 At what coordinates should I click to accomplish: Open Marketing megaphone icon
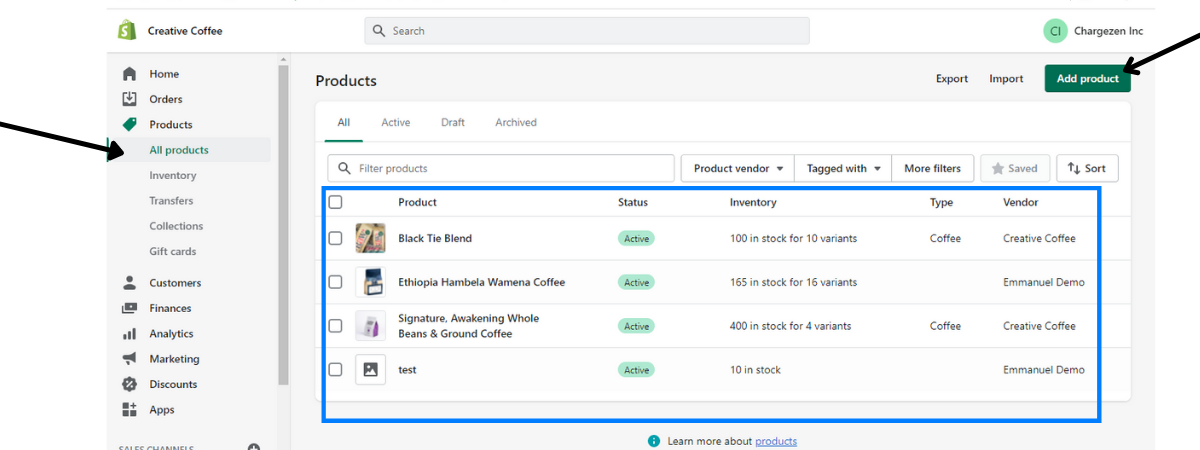click(x=129, y=359)
